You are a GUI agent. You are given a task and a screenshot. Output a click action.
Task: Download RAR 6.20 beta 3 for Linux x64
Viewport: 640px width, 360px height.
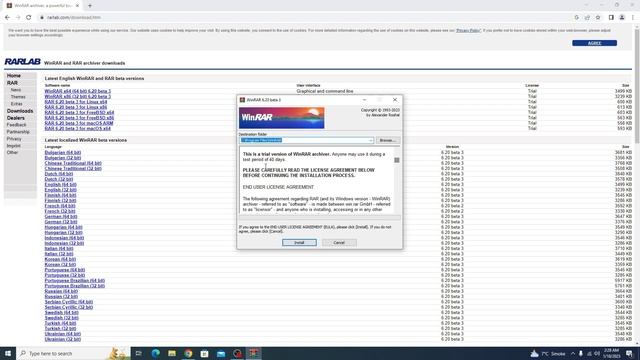coord(76,102)
